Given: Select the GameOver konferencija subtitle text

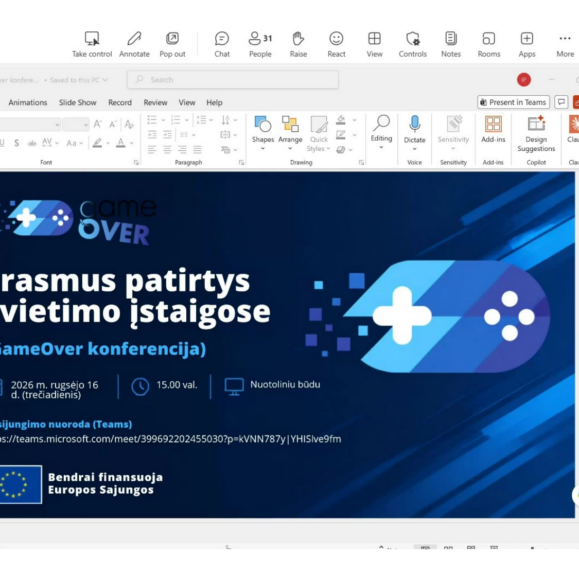Looking at the screenshot, I should 103,349.
